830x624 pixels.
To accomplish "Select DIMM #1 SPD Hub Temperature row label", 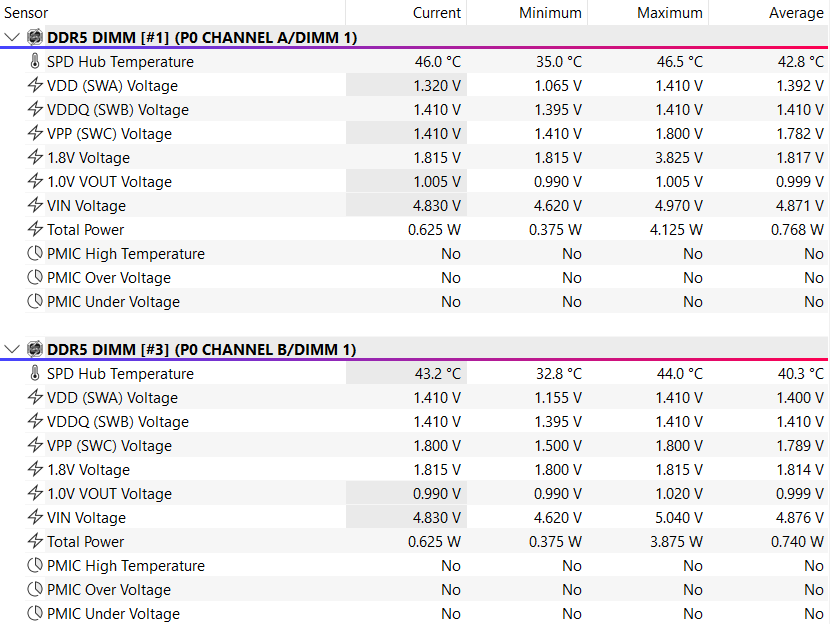I will [120, 61].
